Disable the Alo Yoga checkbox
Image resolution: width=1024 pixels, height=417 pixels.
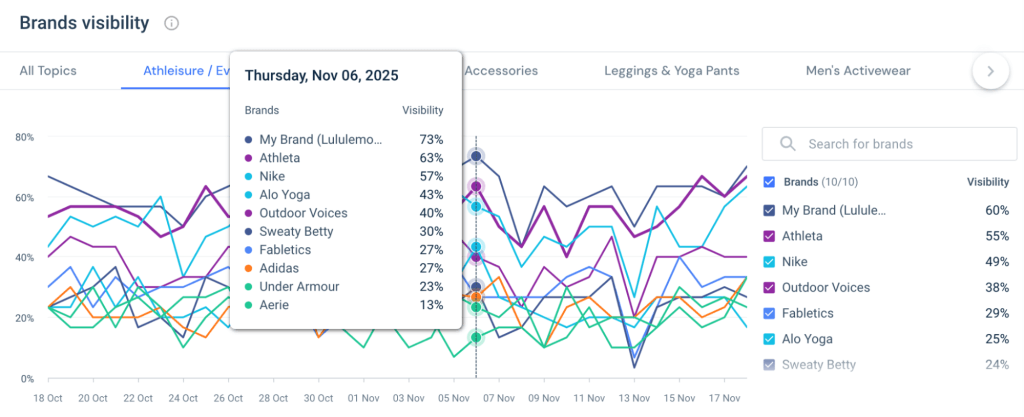click(x=769, y=339)
